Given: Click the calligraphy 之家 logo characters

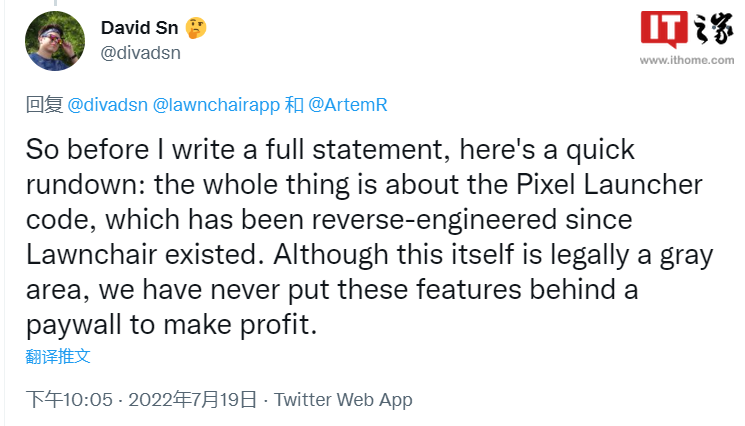Looking at the screenshot, I should tap(714, 28).
